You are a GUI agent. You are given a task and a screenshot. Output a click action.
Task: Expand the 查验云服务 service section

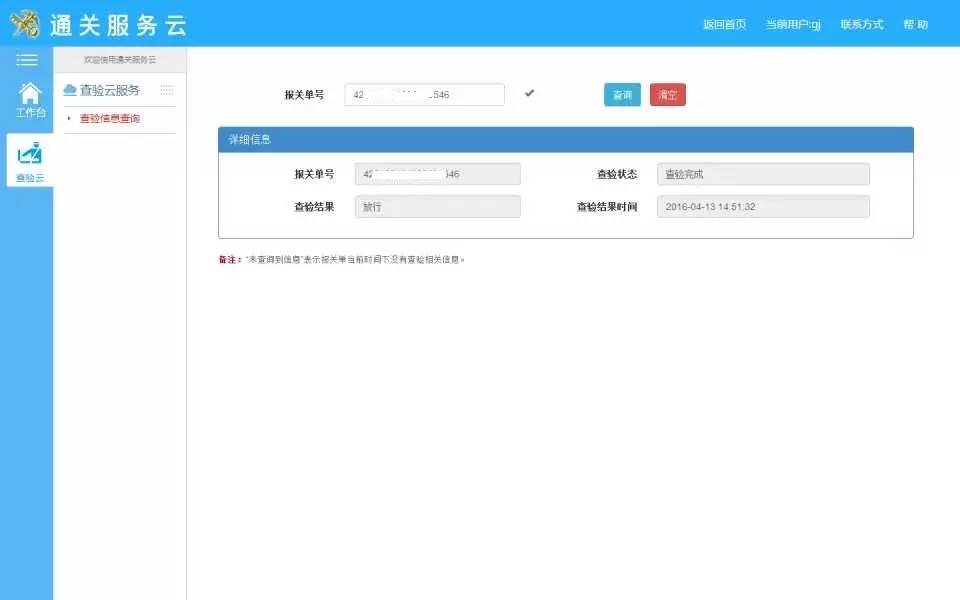104,89
